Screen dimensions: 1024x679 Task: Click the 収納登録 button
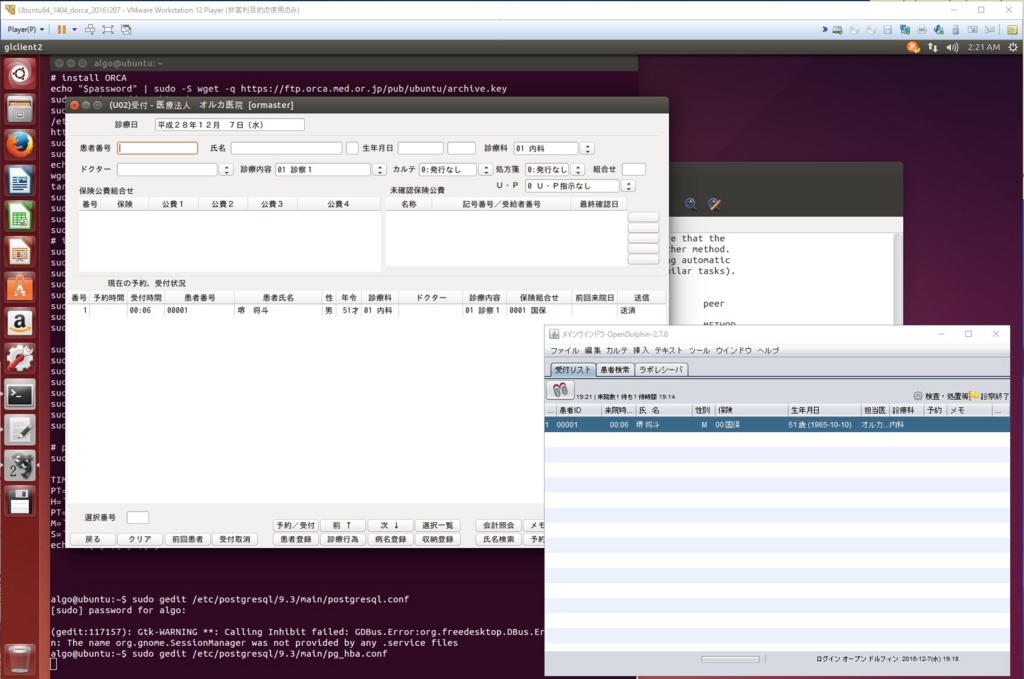tap(438, 539)
